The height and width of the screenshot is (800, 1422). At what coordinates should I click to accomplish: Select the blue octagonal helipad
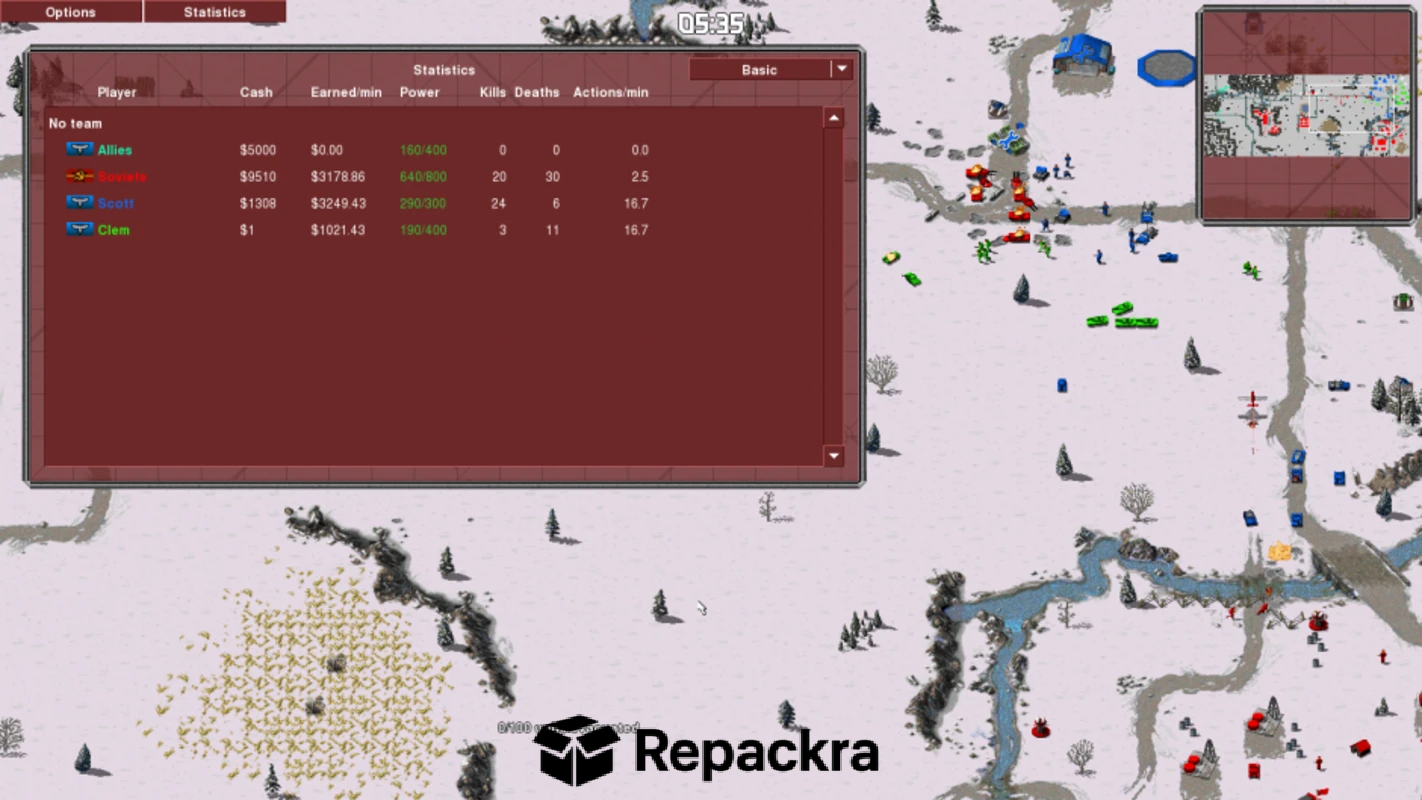[1167, 68]
